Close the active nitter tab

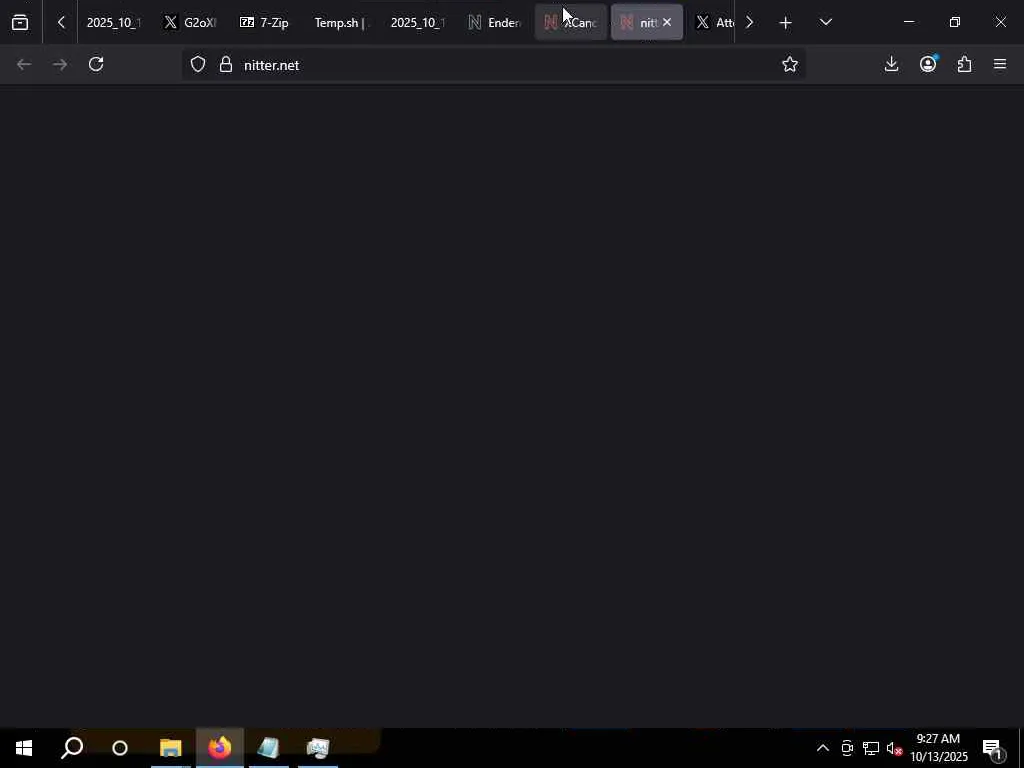pyautogui.click(x=667, y=23)
